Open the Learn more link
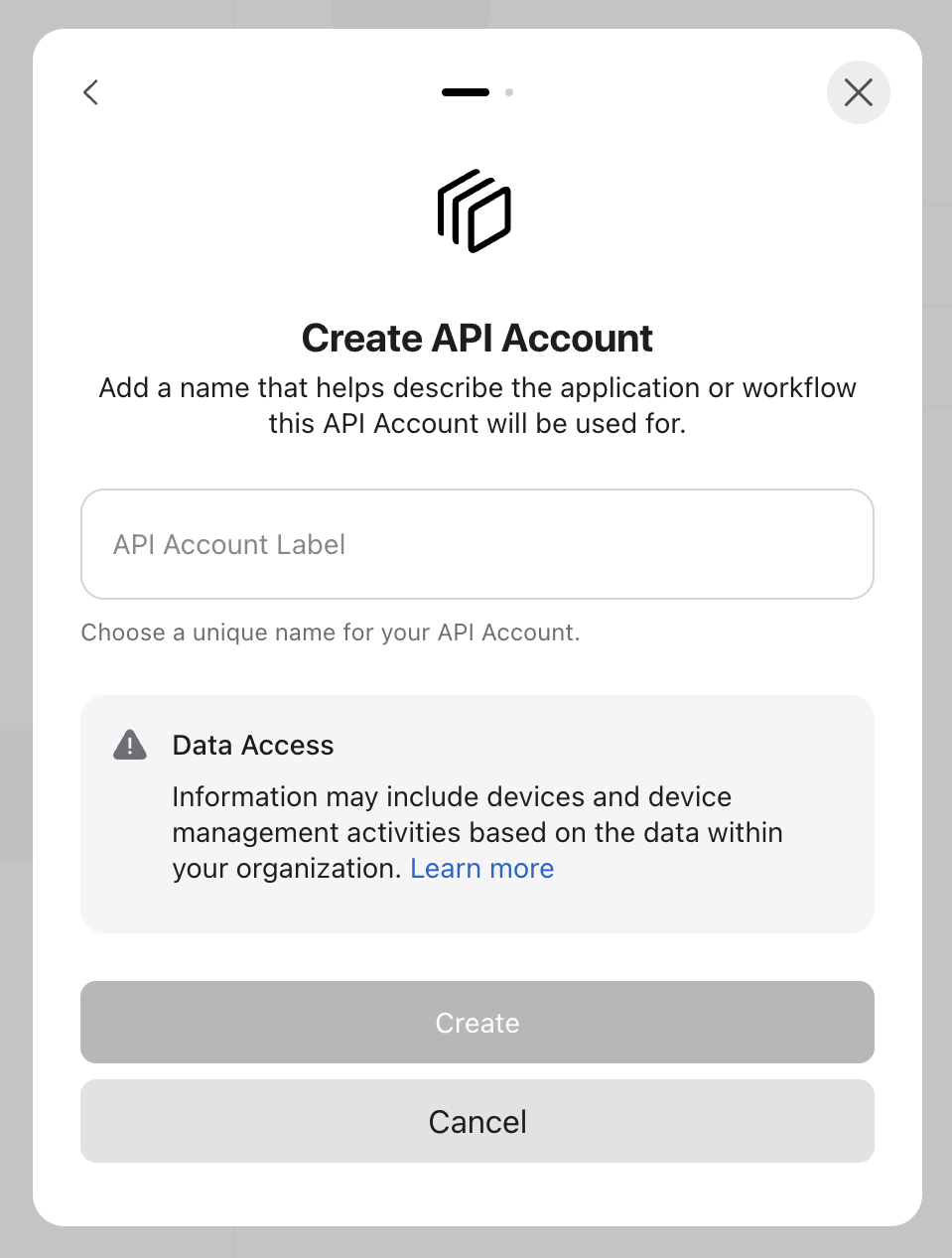The width and height of the screenshot is (952, 1258). tap(481, 868)
